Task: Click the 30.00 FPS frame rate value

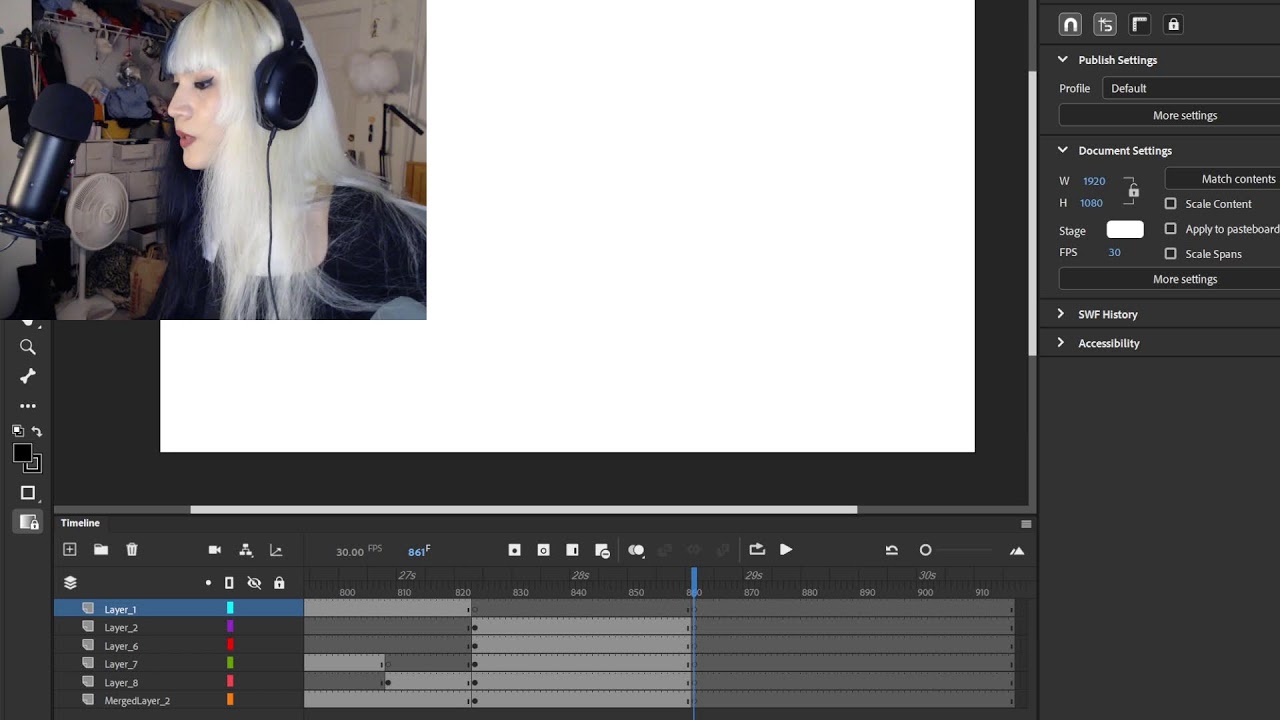Action: point(350,552)
